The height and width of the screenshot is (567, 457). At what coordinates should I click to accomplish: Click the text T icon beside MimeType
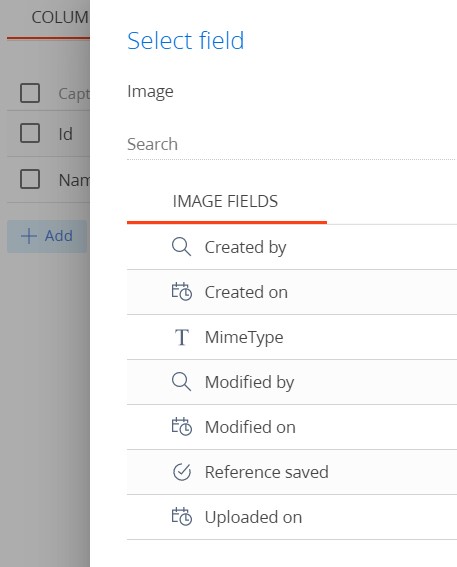coord(181,337)
